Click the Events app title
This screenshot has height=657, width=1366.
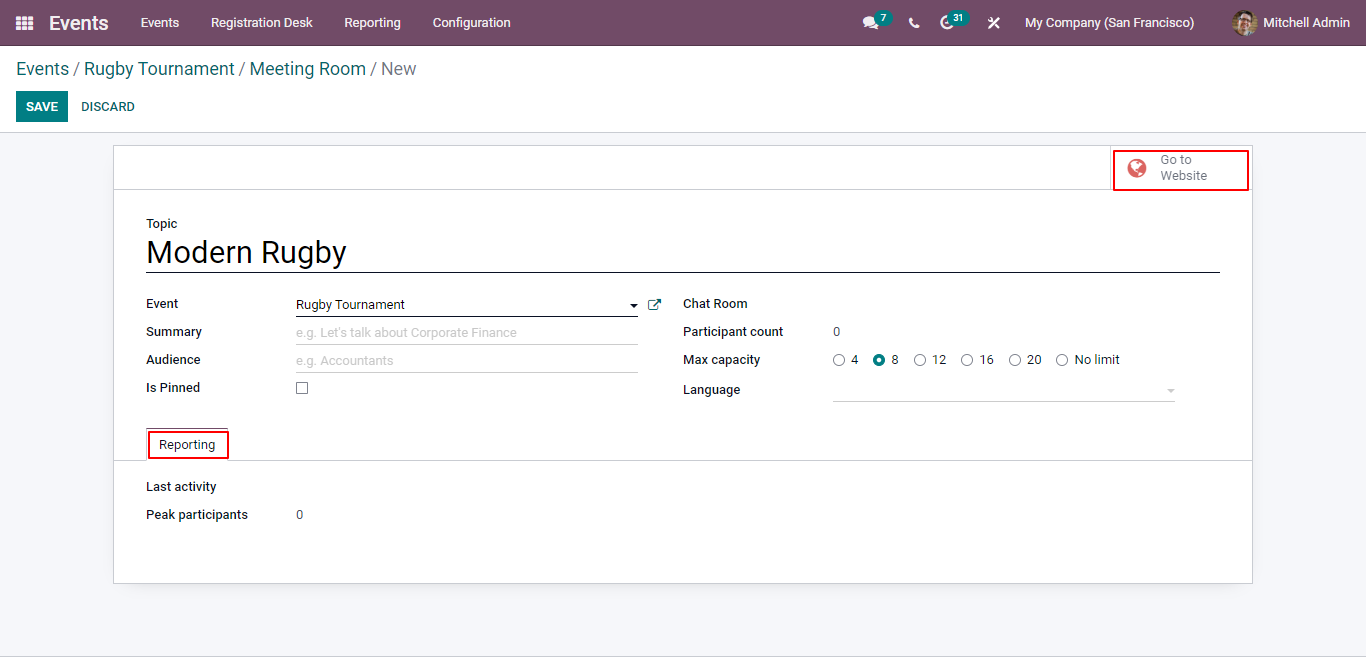pyautogui.click(x=79, y=23)
